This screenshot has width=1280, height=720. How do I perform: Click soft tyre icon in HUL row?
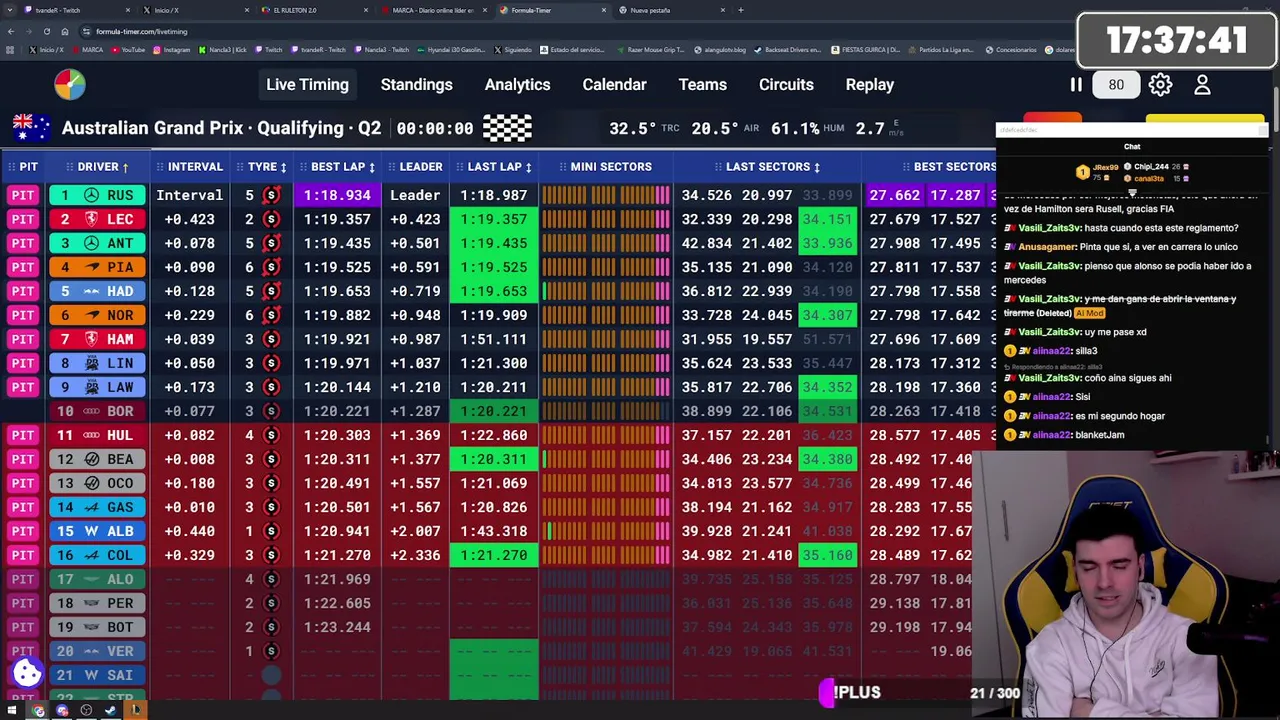(271, 435)
